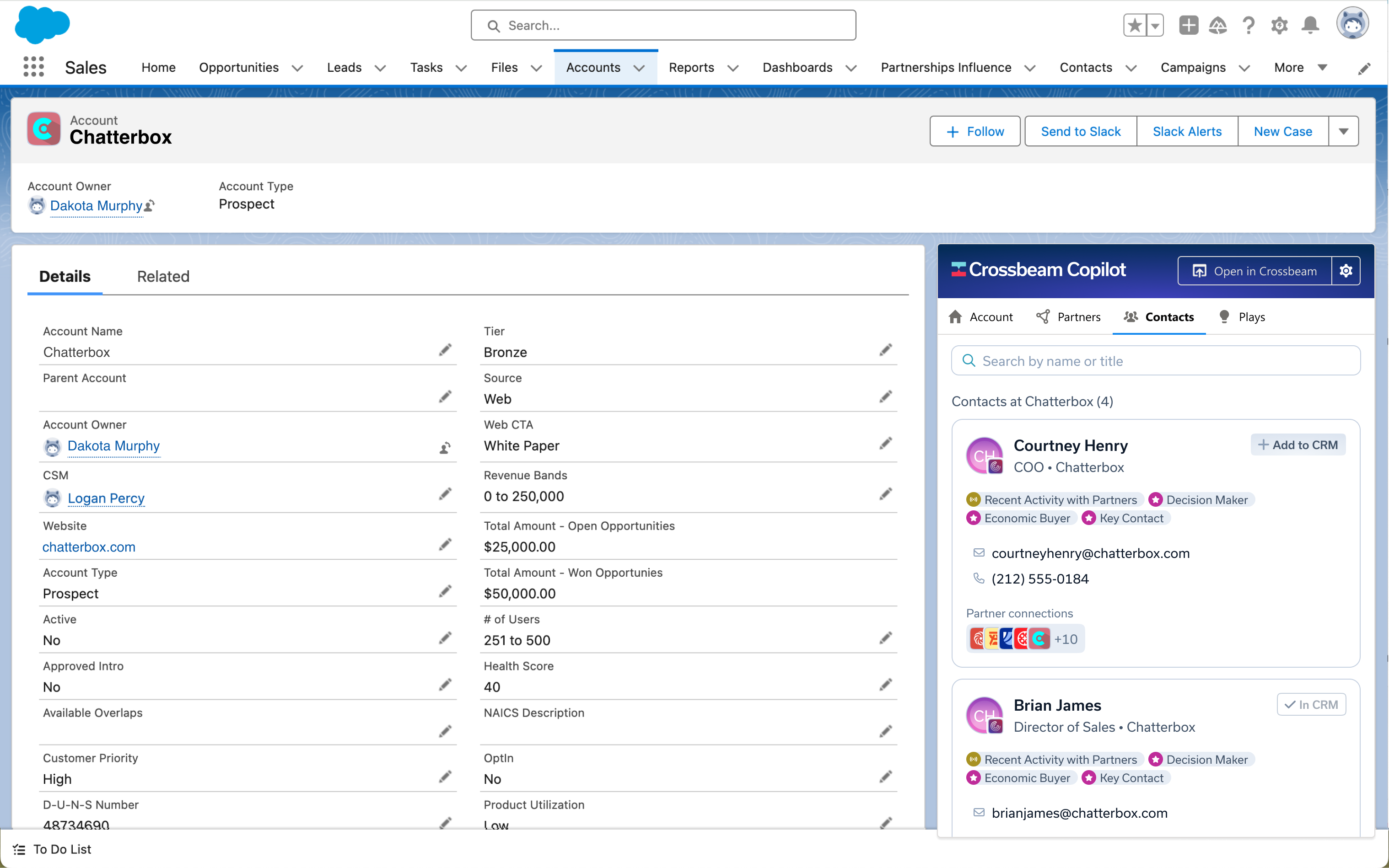Image resolution: width=1389 pixels, height=868 pixels.
Task: Switch to the Related tab
Action: click(x=163, y=277)
